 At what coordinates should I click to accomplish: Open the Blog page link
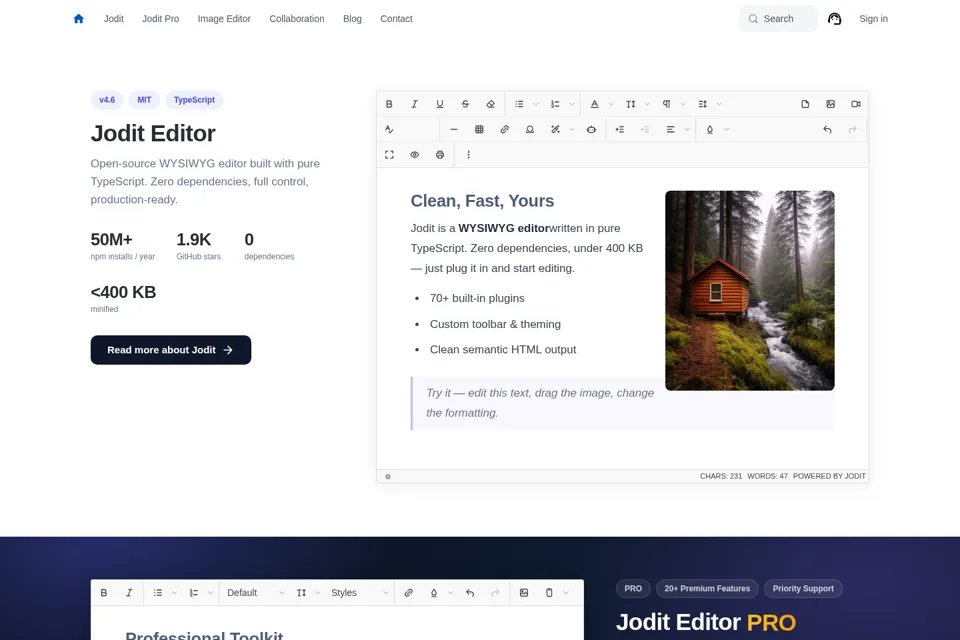pos(352,19)
